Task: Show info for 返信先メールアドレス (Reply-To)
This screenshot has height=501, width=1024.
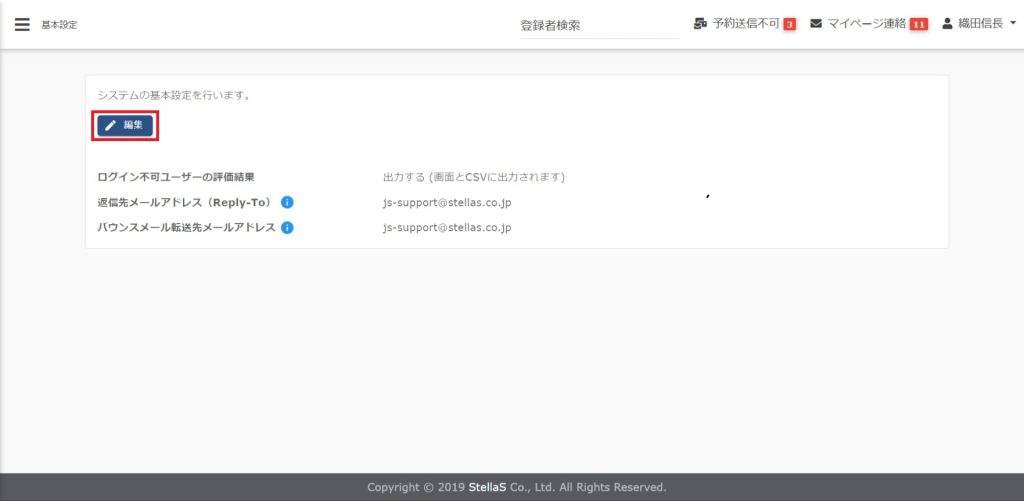Action: (287, 202)
